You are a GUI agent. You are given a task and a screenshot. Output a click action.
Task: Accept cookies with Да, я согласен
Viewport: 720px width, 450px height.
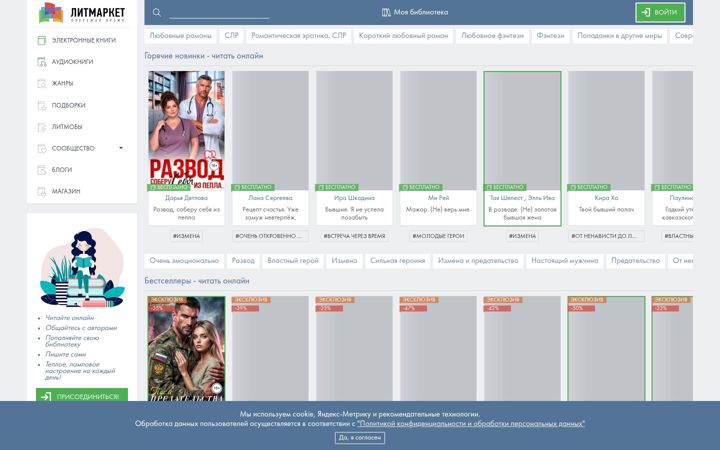click(360, 438)
